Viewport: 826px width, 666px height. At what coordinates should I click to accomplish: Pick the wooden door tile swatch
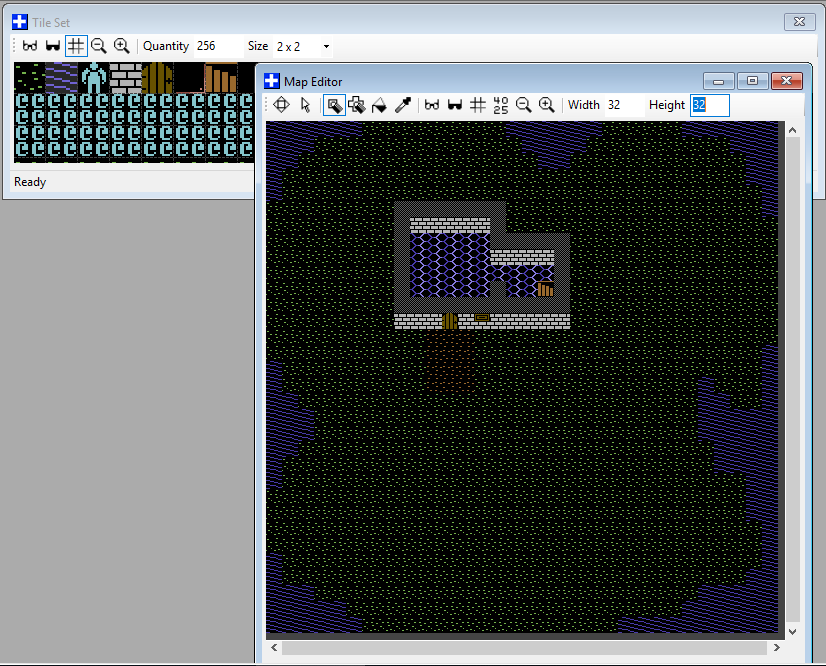tap(157, 77)
